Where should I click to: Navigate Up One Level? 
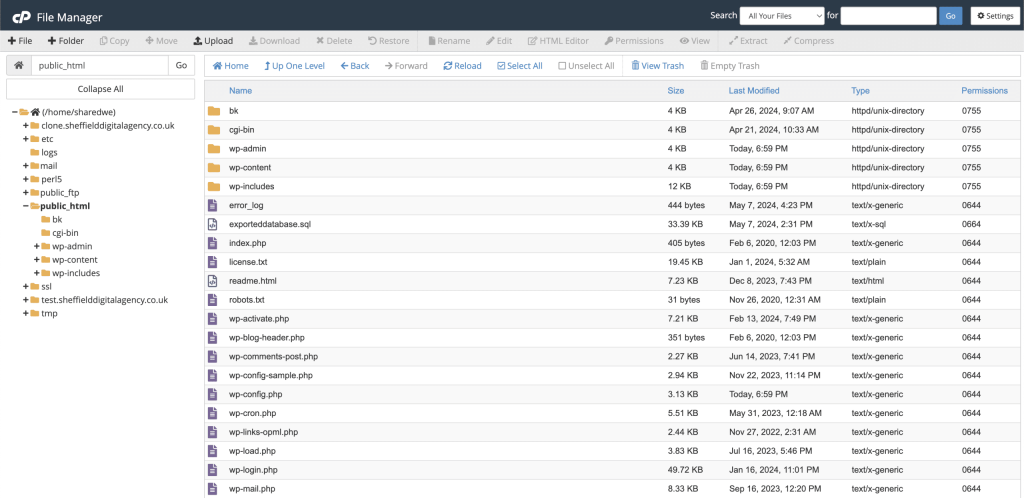coord(294,66)
